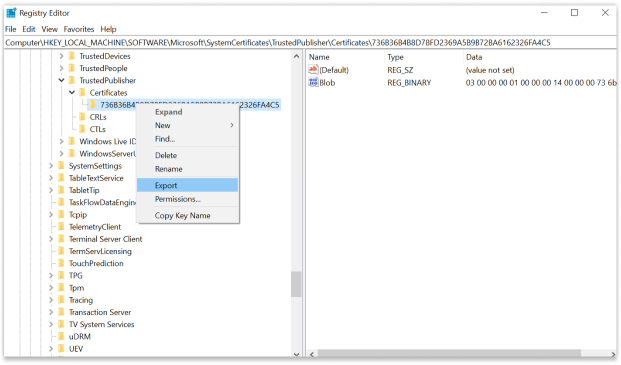Click the CTLs folder icon

(82, 129)
